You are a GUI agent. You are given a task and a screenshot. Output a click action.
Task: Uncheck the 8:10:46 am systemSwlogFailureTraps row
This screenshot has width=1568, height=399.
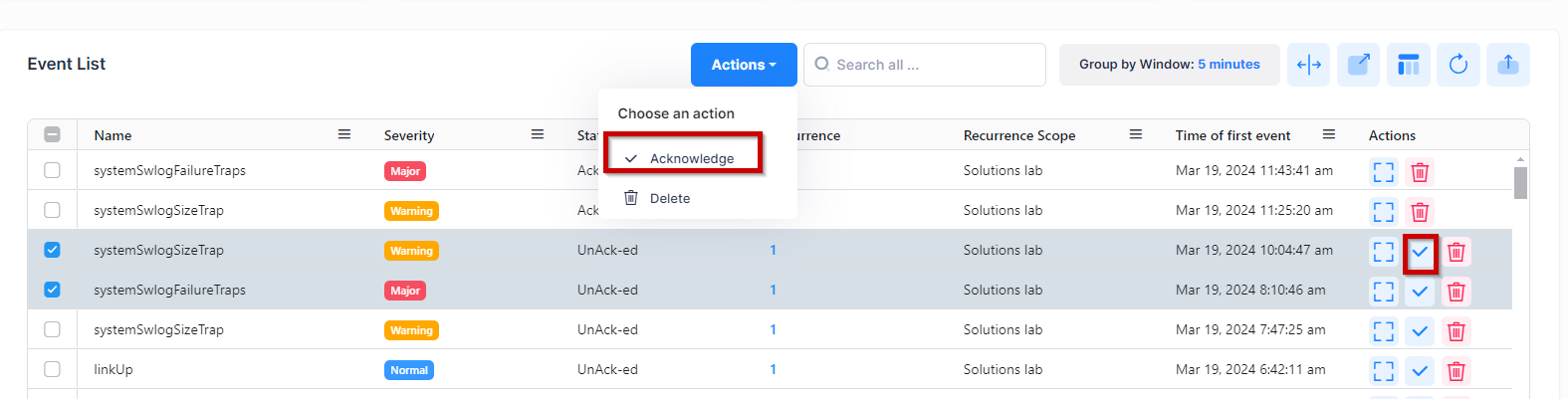click(53, 290)
